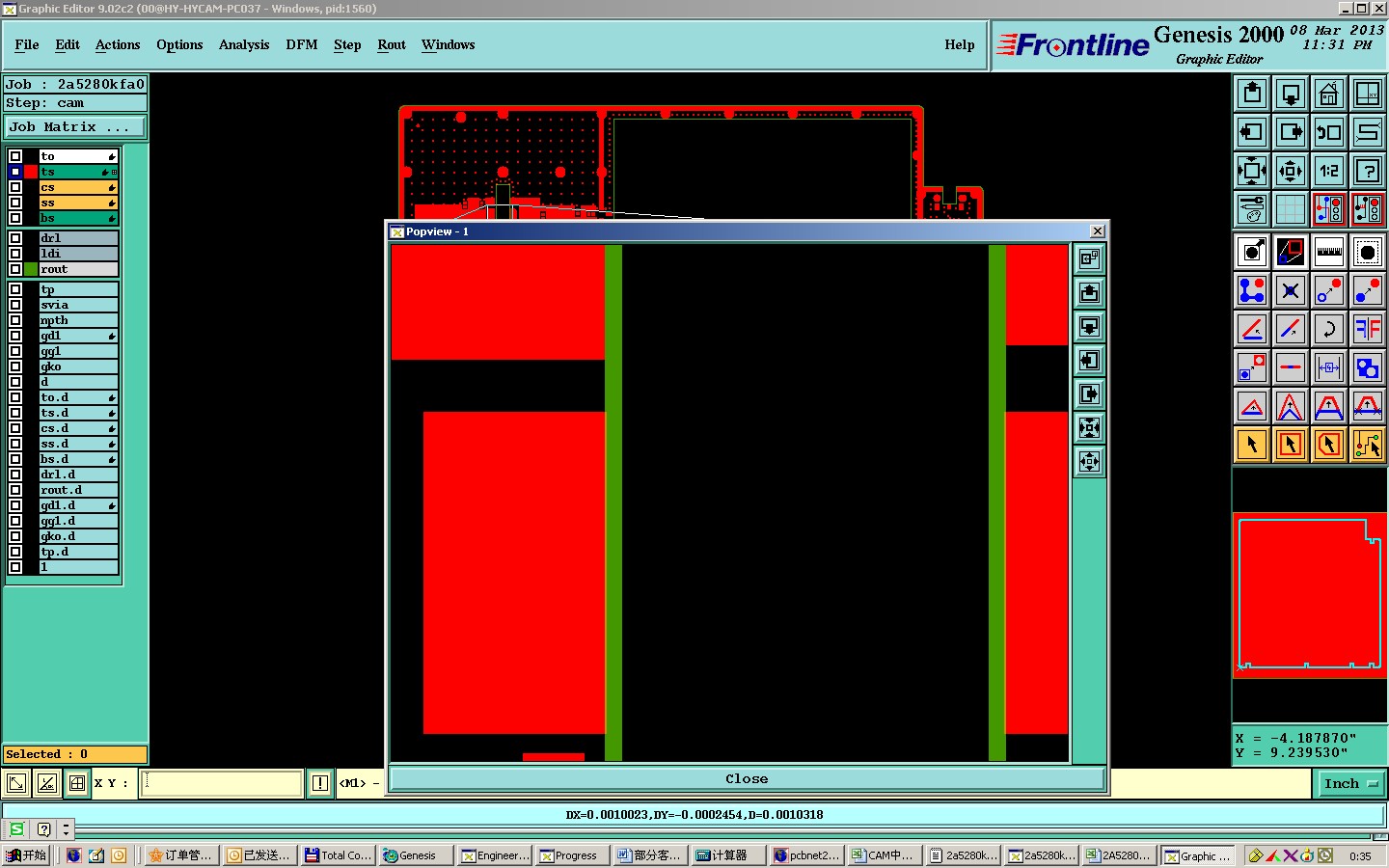Toggle display checkbox for layer cs
The width and height of the screenshot is (1389, 868).
click(x=15, y=187)
